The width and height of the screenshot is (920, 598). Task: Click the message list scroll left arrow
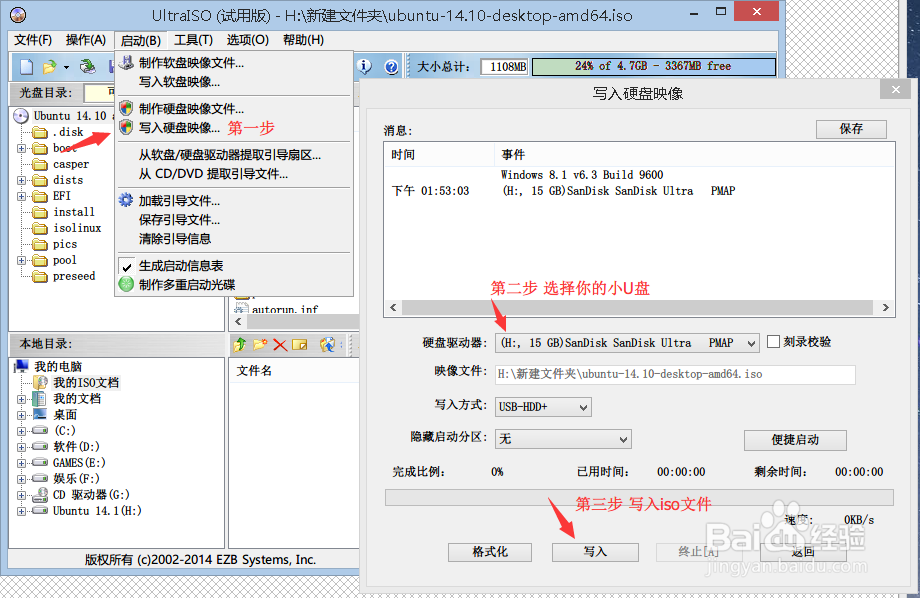point(393,308)
